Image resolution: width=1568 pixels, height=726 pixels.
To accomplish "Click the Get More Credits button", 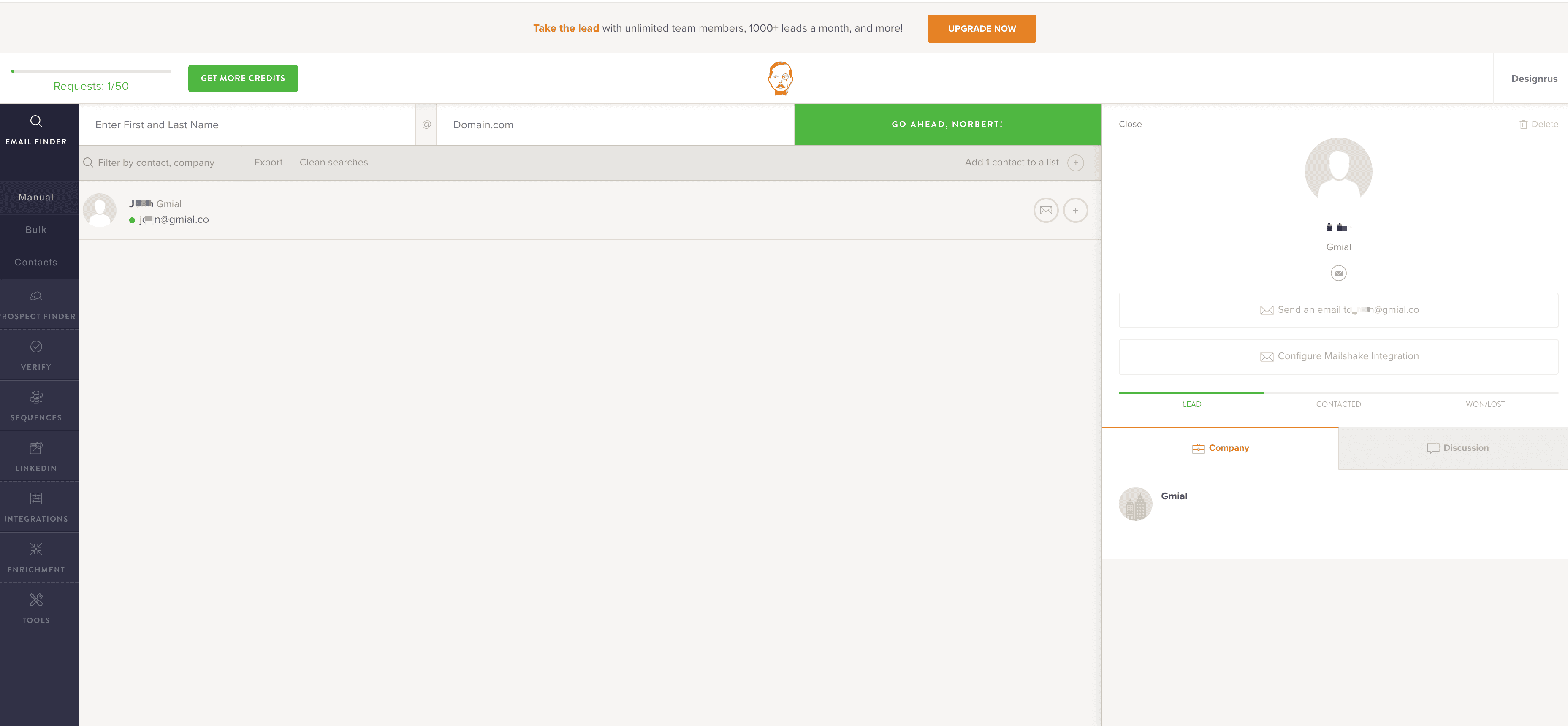I will pos(243,79).
